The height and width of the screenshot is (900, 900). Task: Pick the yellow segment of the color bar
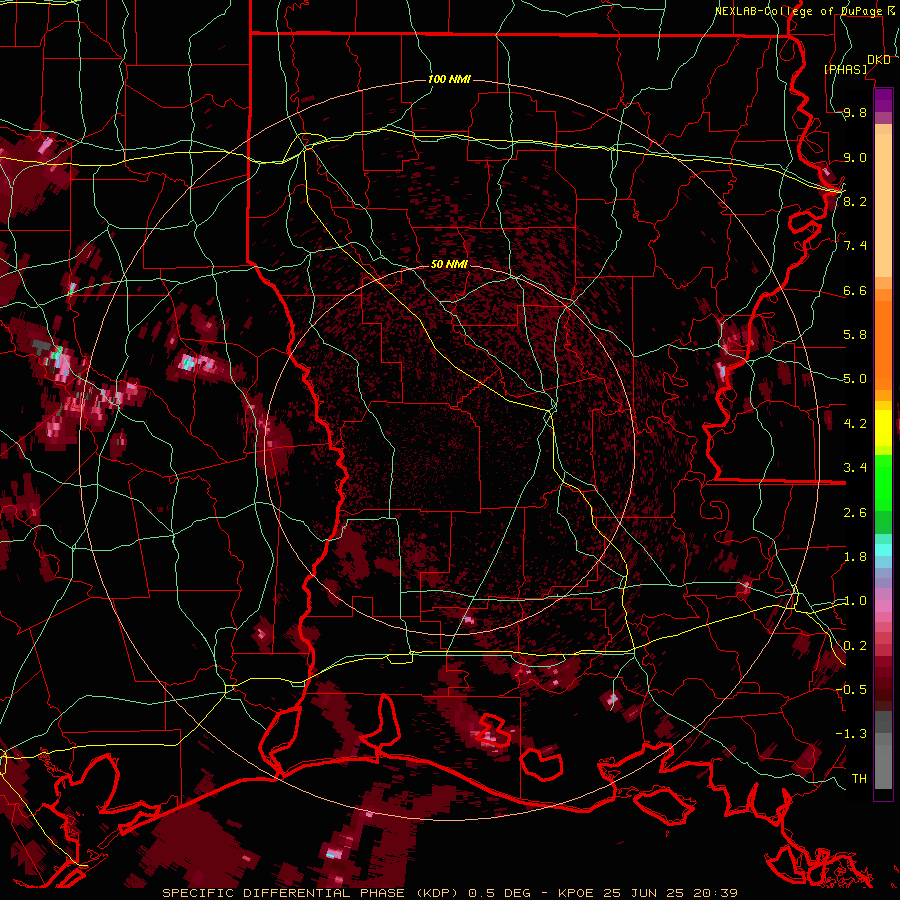(x=883, y=428)
